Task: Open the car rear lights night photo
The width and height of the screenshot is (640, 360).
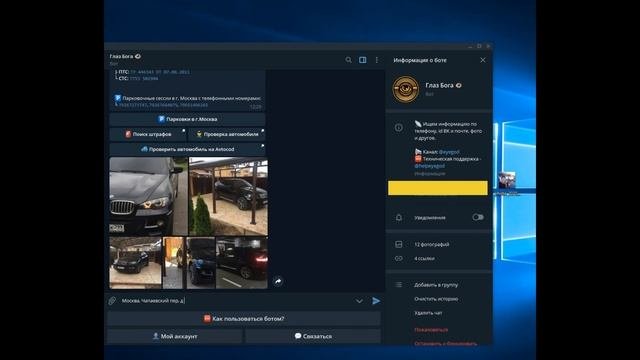Action: (242, 263)
